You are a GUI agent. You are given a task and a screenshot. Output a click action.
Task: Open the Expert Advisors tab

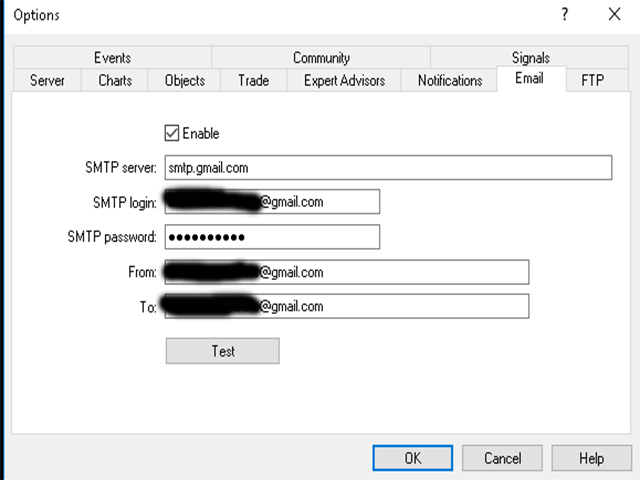click(x=344, y=81)
